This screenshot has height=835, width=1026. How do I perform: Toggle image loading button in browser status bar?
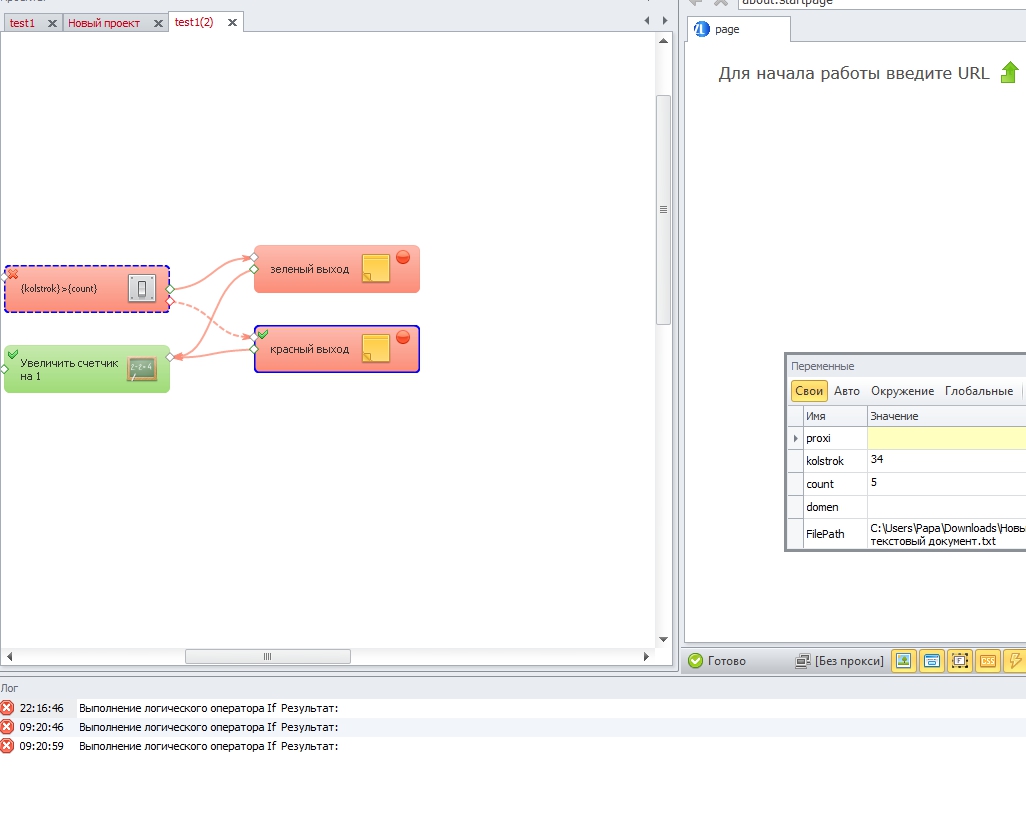[904, 661]
